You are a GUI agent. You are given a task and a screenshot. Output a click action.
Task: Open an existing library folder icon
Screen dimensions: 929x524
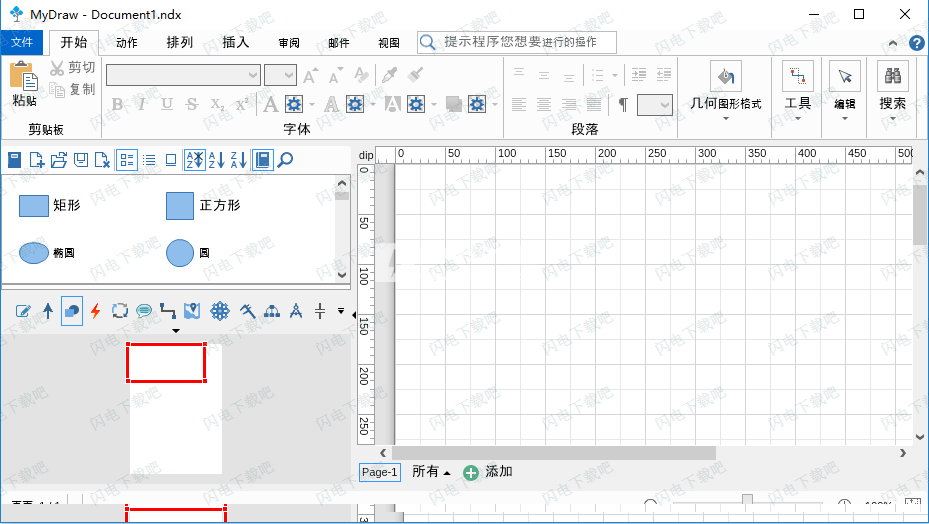pos(59,160)
